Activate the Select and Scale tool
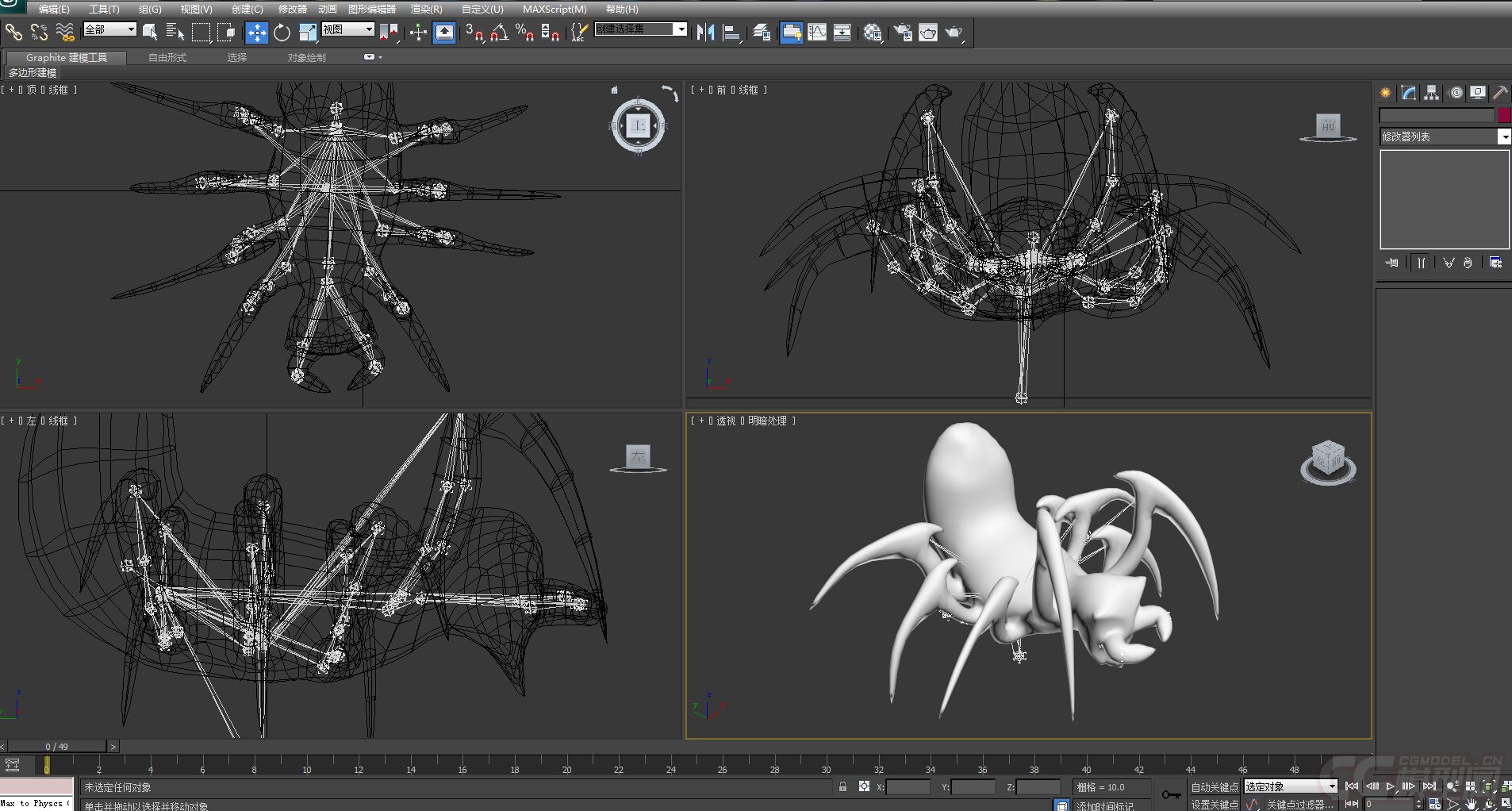Image resolution: width=1512 pixels, height=811 pixels. point(308,32)
